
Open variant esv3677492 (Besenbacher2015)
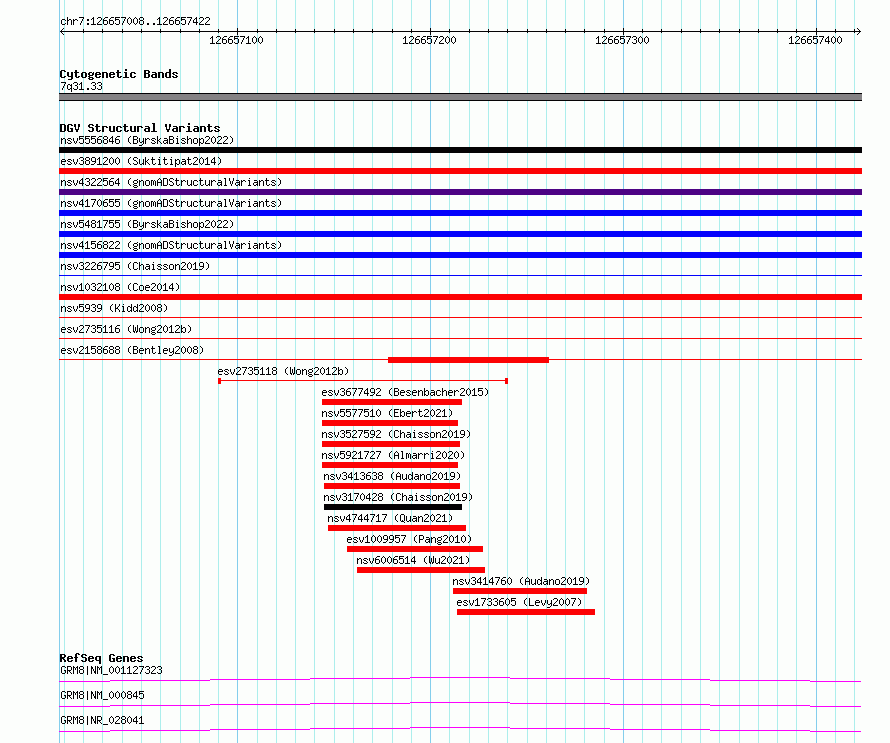click(x=405, y=392)
